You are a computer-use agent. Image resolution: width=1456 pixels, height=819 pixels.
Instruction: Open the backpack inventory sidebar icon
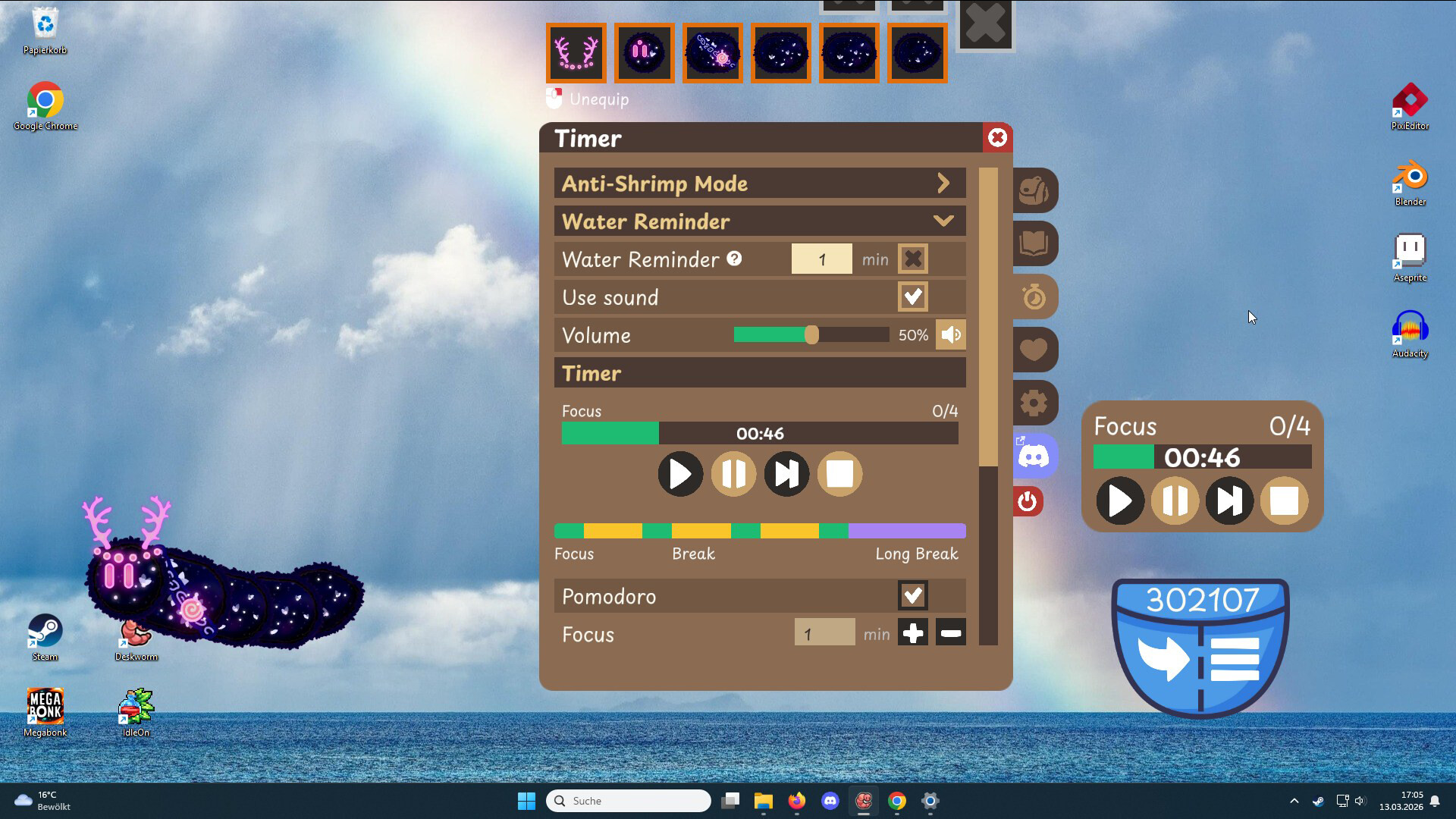coord(1034,191)
